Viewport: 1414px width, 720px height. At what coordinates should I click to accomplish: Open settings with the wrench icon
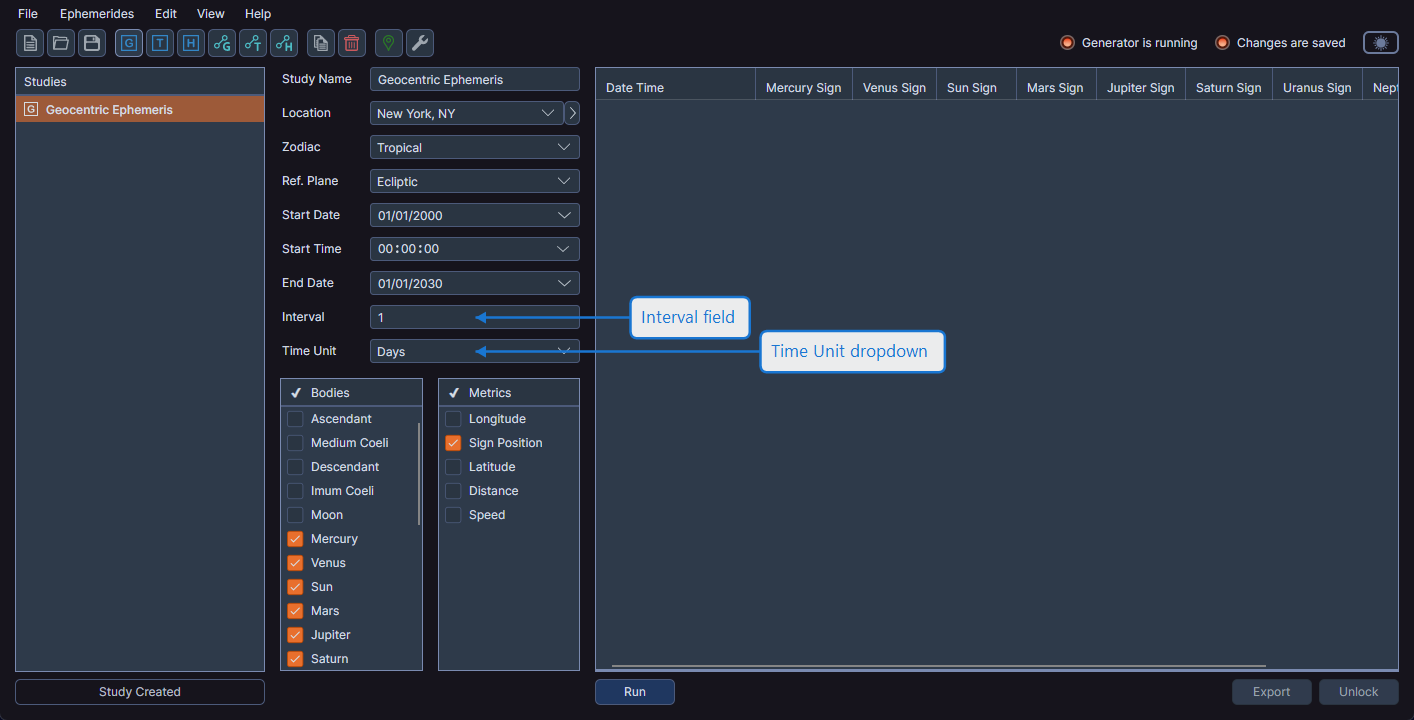click(x=420, y=43)
